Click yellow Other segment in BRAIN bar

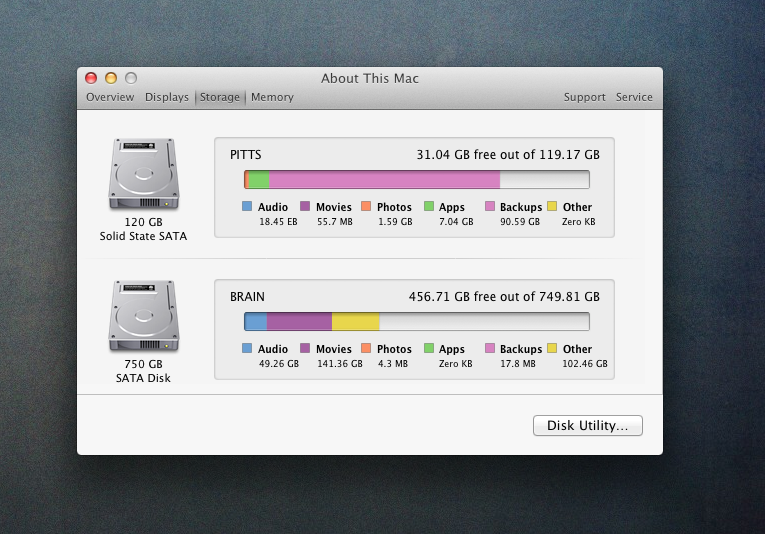pos(356,321)
